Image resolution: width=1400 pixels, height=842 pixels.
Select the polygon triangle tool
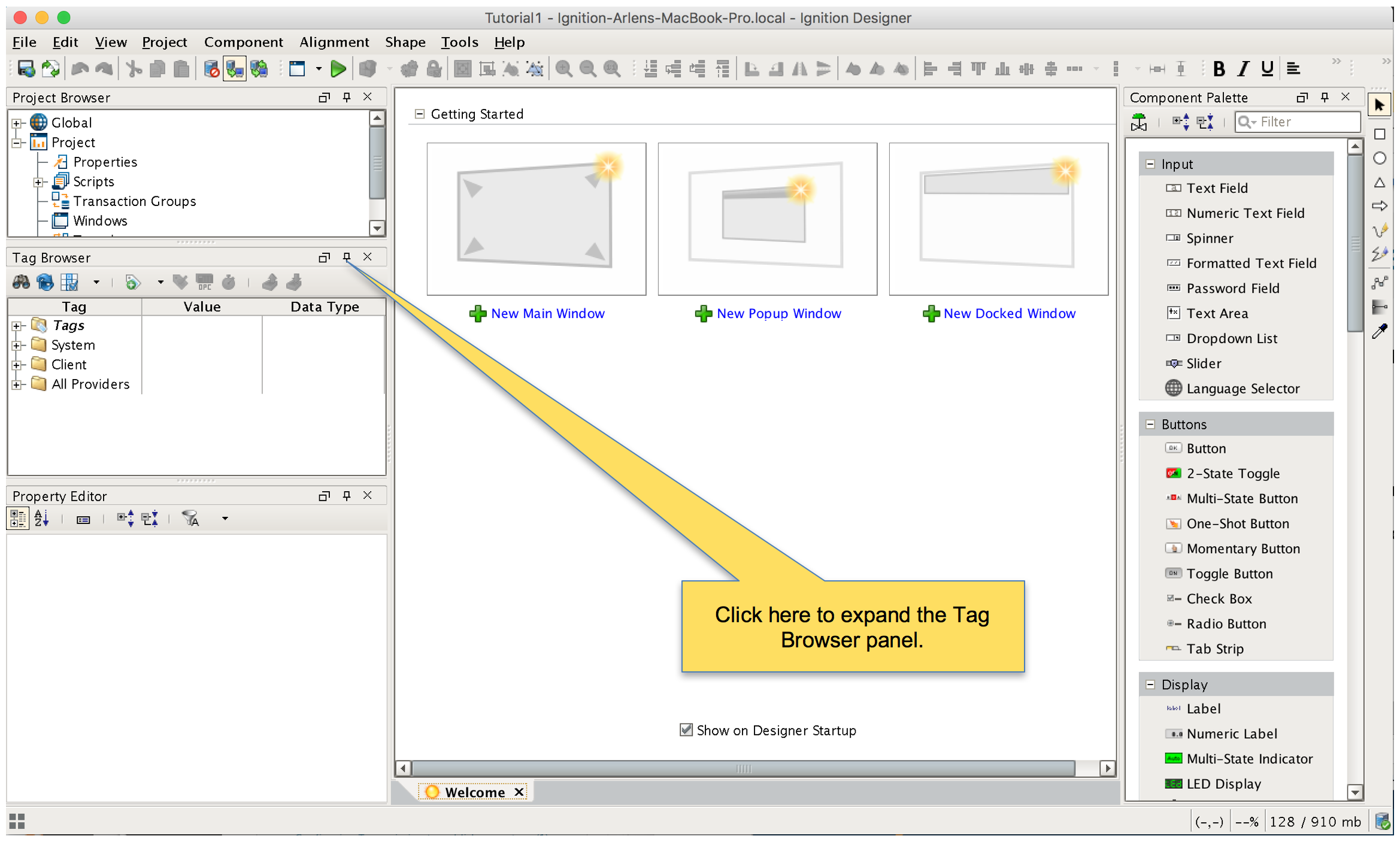[x=1380, y=183]
